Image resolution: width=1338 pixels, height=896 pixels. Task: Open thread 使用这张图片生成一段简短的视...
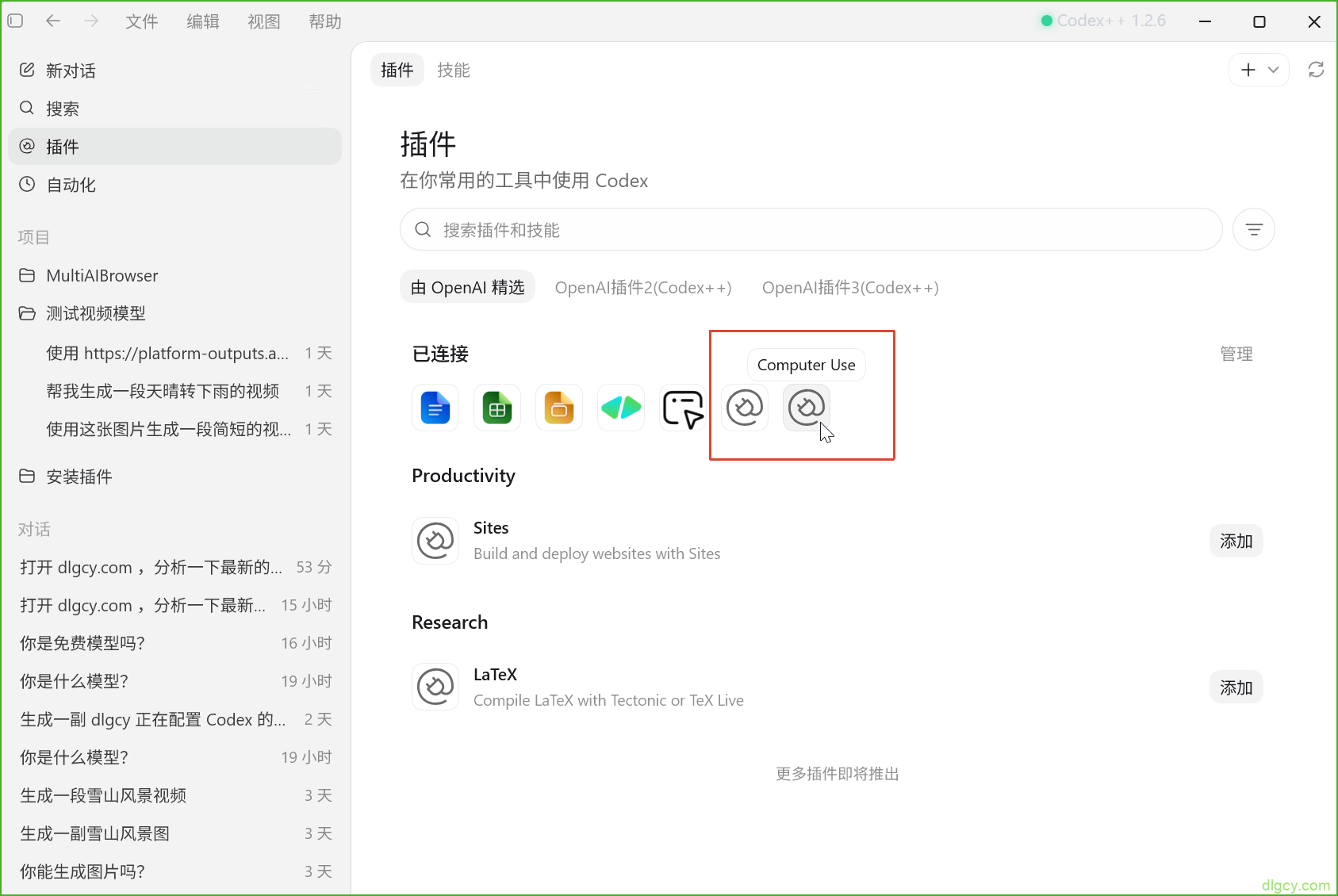(x=174, y=429)
